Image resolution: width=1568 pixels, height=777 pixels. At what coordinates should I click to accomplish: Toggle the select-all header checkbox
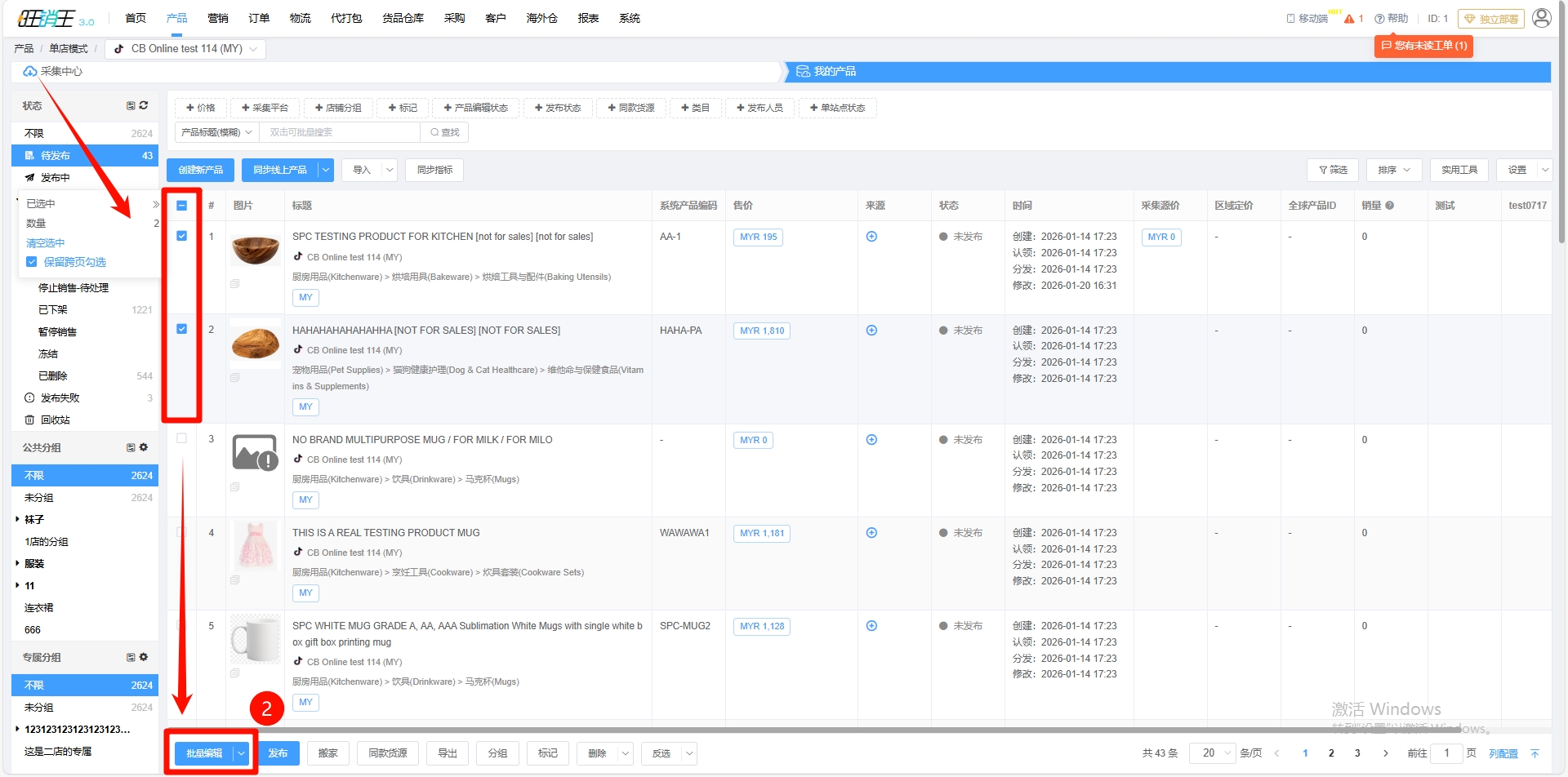[181, 206]
